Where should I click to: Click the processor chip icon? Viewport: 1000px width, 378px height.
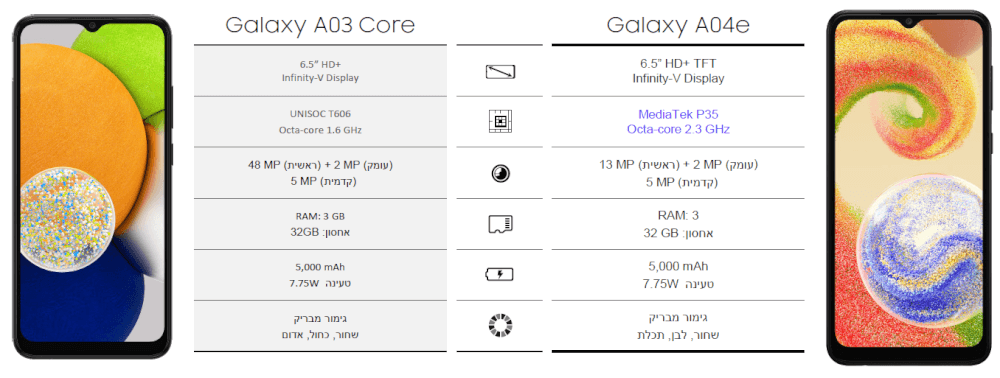pos(500,122)
